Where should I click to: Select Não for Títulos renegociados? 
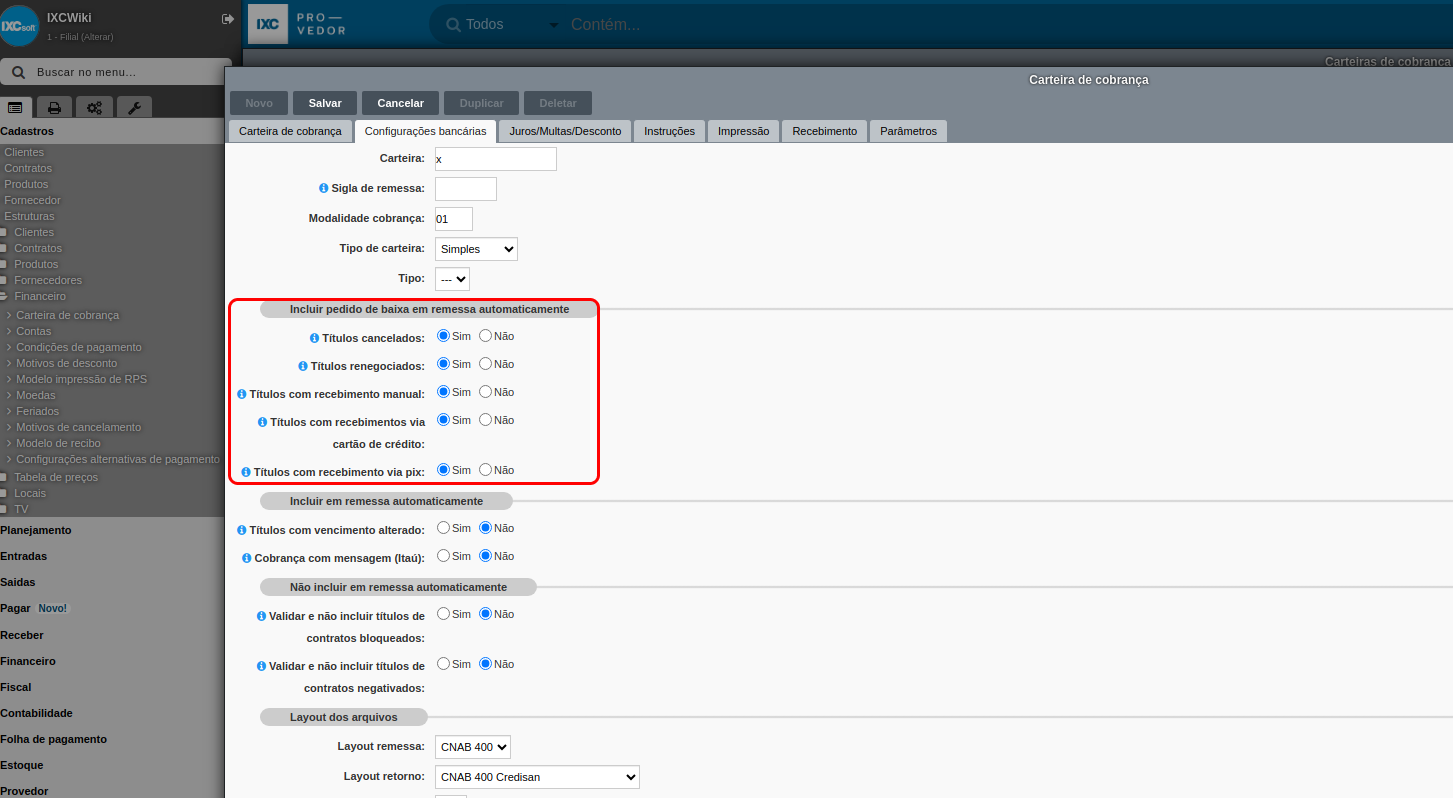[x=485, y=364]
